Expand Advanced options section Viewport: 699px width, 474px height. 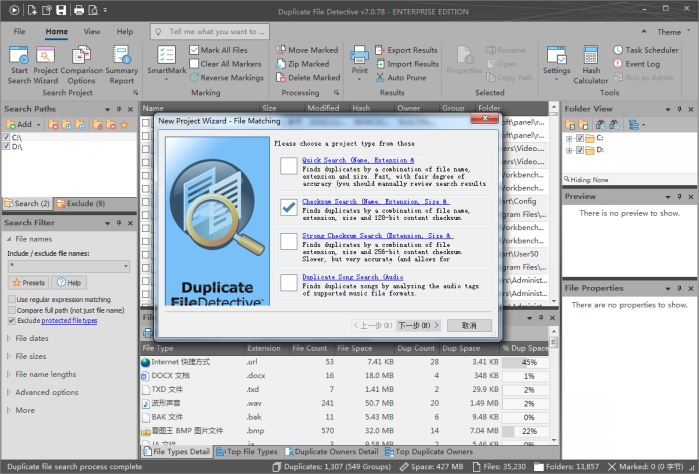click(8, 392)
